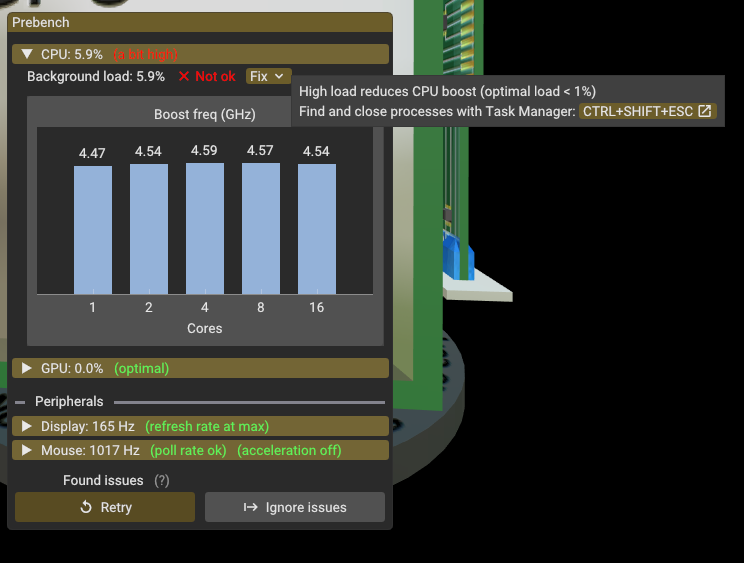Screen dimensions: 744x563
Task: Click the Found issues label
Action: click(103, 480)
